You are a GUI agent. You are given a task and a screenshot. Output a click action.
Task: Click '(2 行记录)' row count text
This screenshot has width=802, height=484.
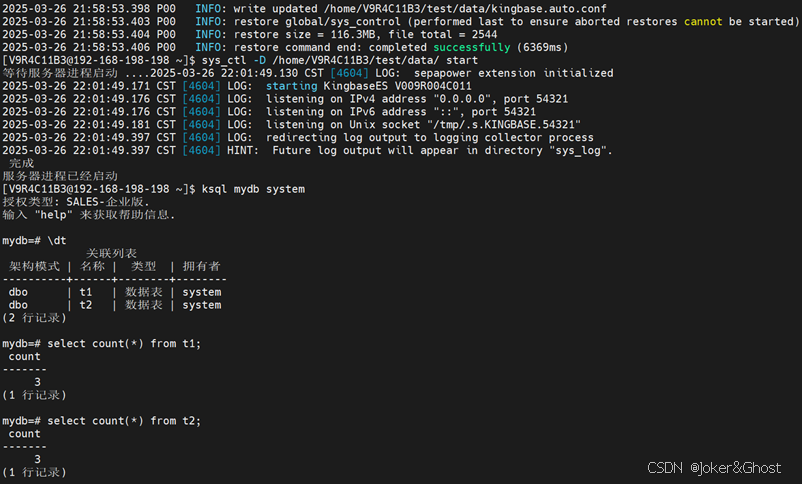click(34, 318)
